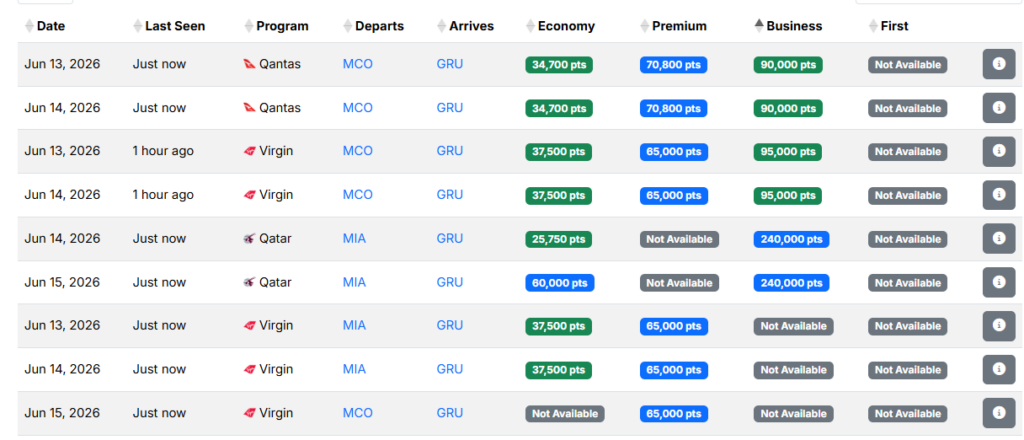The image size is (1024, 440).
Task: Select 60,000 pts Economy badge for Qatar
Action: (x=560, y=283)
